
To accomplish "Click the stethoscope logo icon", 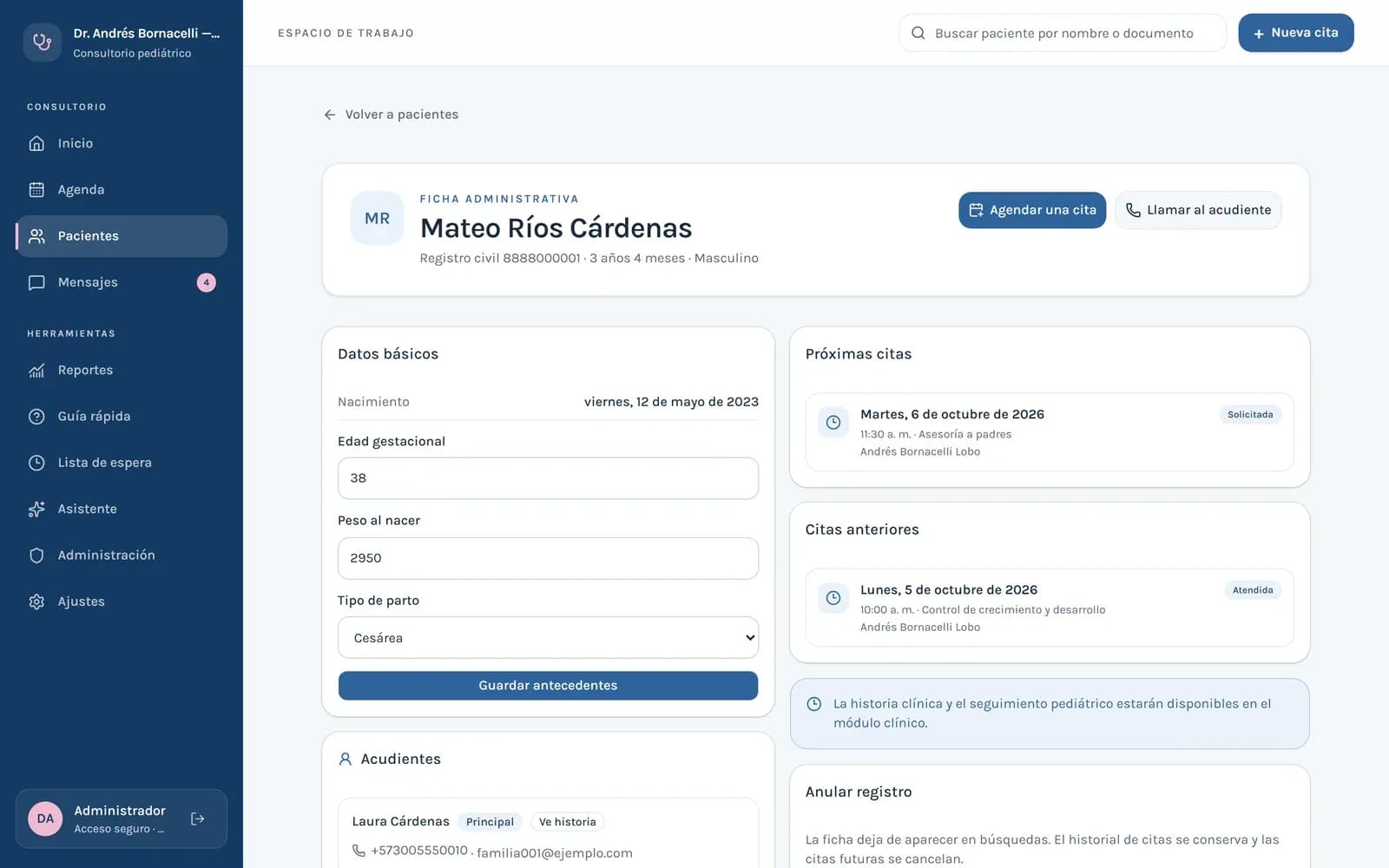I will click(x=42, y=42).
